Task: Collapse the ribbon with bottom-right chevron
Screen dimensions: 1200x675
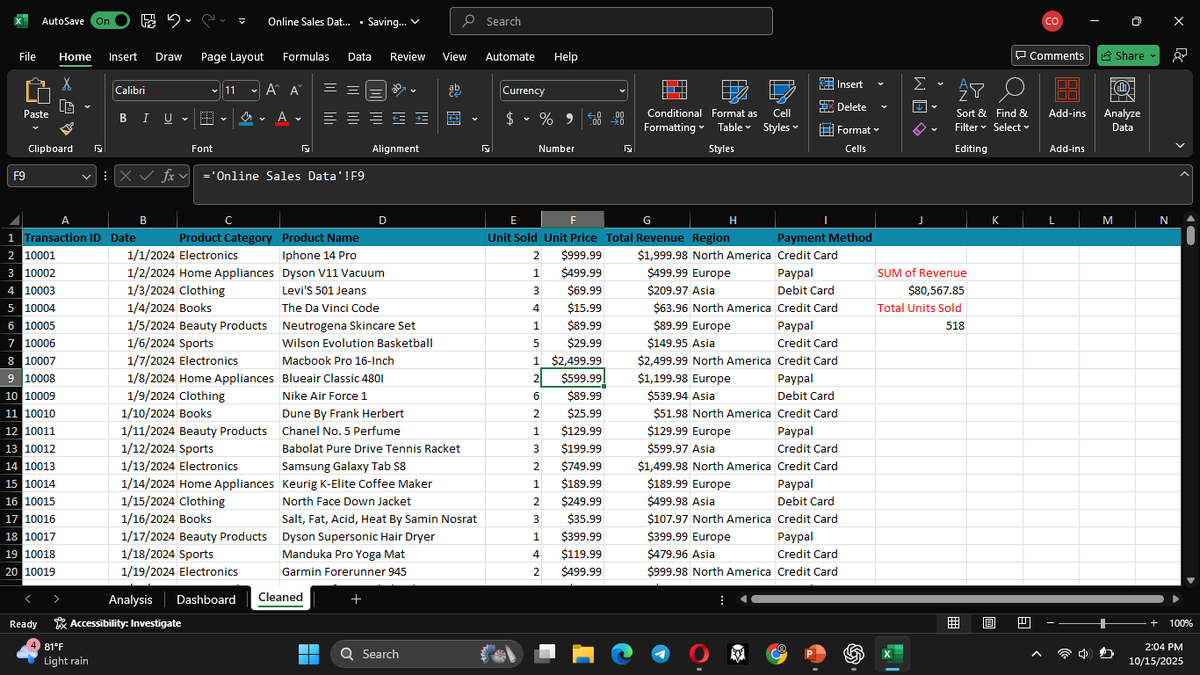Action: (x=1181, y=147)
